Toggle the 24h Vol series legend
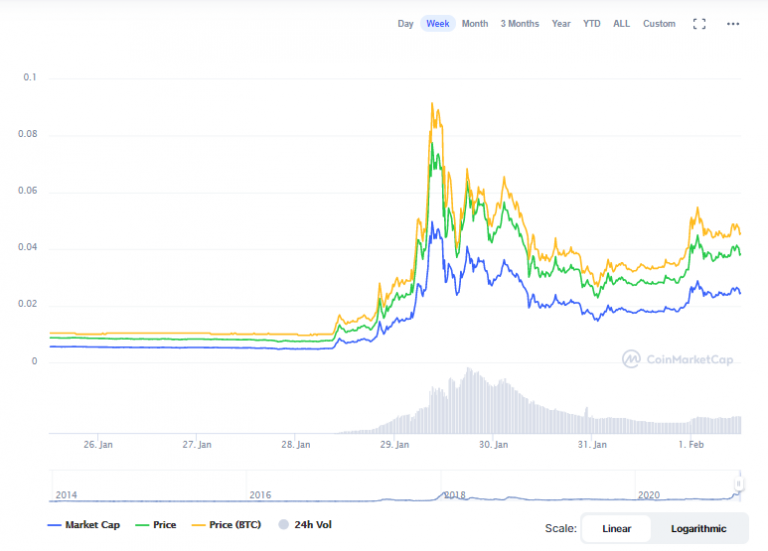Image resolution: width=768 pixels, height=551 pixels. (x=305, y=525)
